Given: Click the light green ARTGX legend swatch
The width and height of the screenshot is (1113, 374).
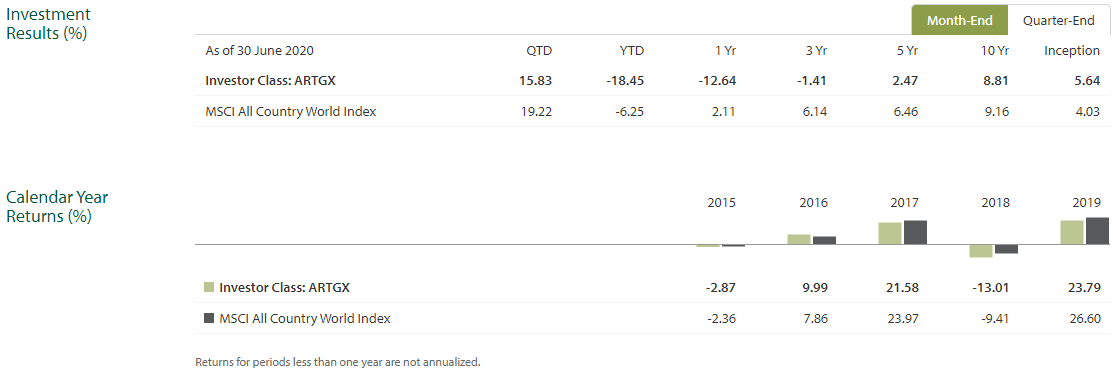Looking at the screenshot, I should coord(209,287).
